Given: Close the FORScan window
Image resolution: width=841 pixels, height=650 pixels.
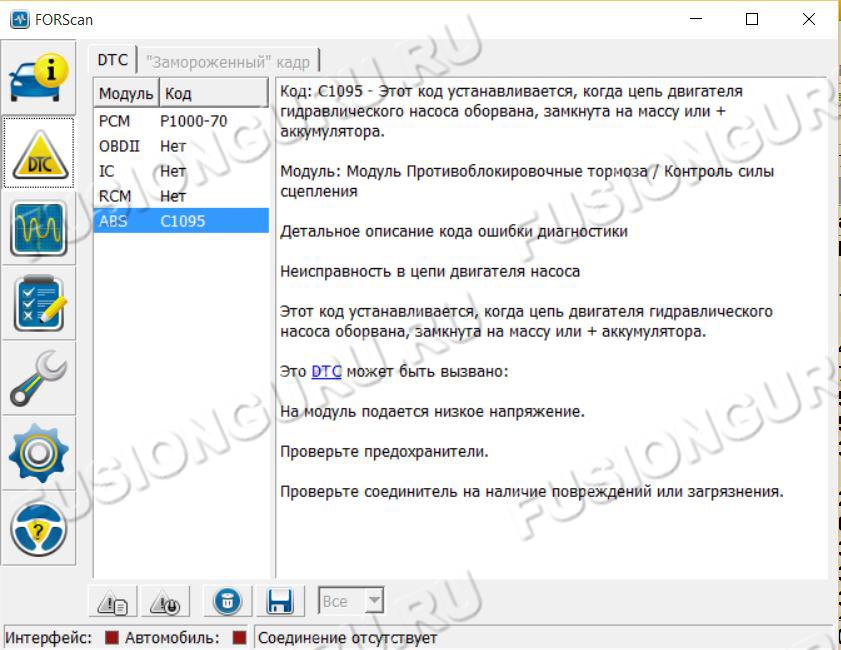Looking at the screenshot, I should click(x=809, y=19).
